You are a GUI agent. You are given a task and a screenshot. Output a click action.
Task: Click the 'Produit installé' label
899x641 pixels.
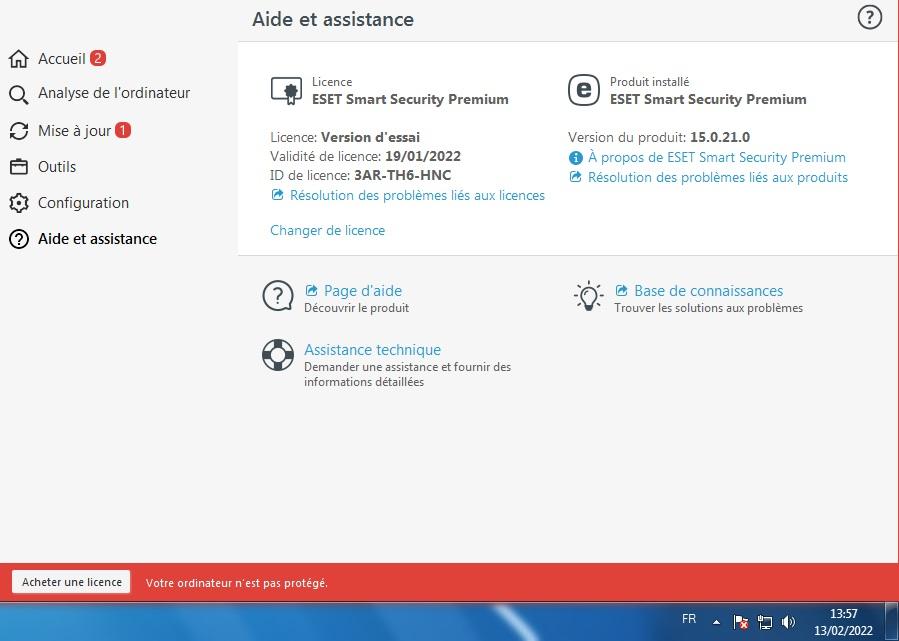tap(650, 82)
